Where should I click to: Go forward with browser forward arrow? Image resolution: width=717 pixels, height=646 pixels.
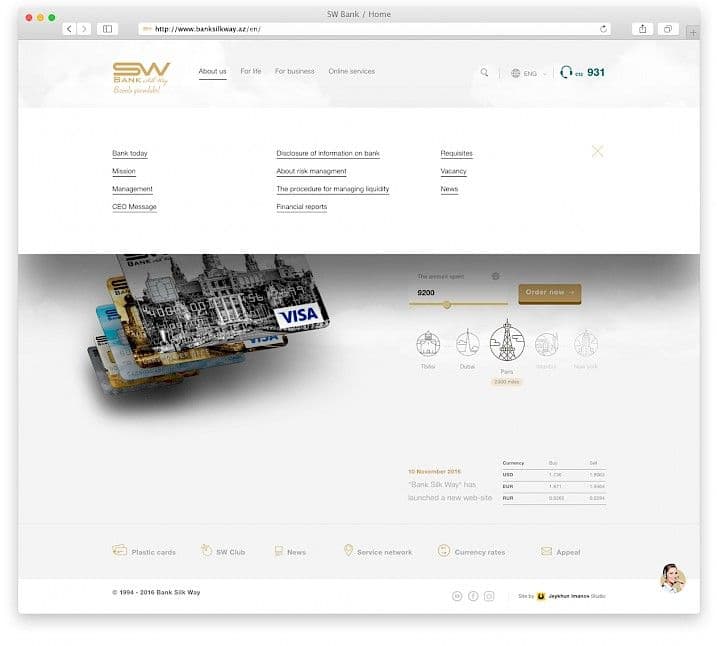pyautogui.click(x=84, y=29)
